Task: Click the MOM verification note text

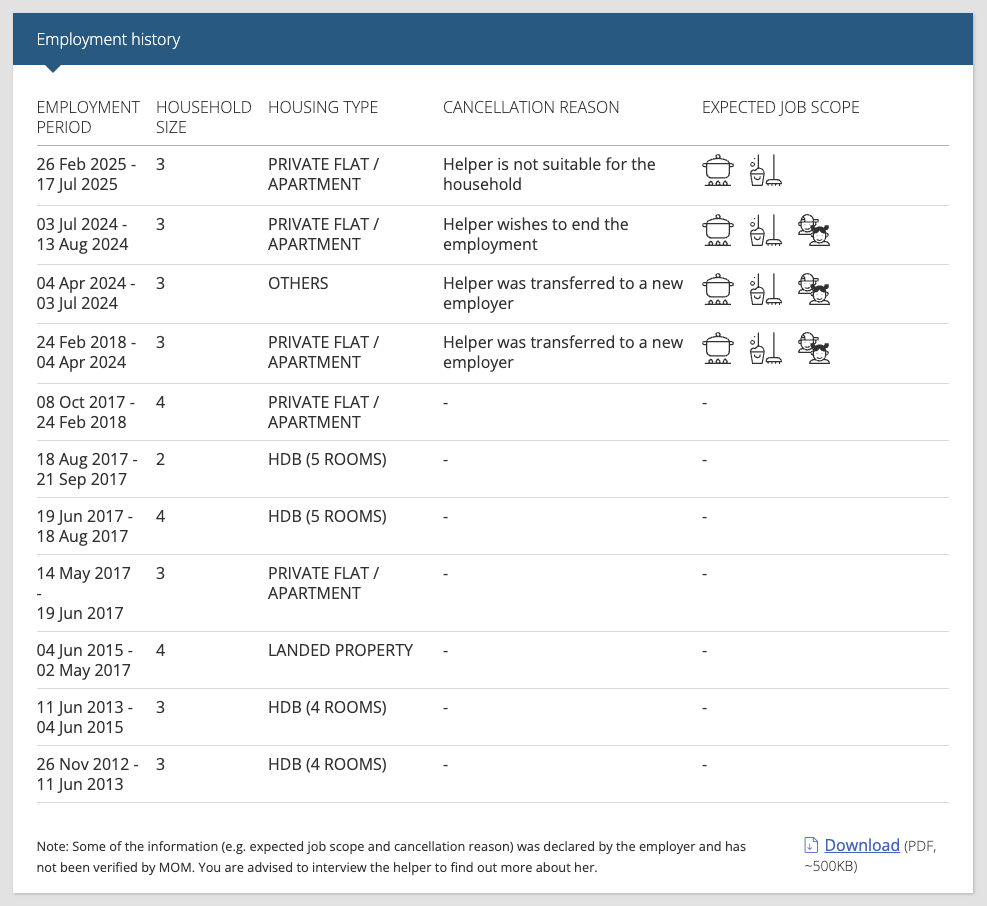Action: 391,857
